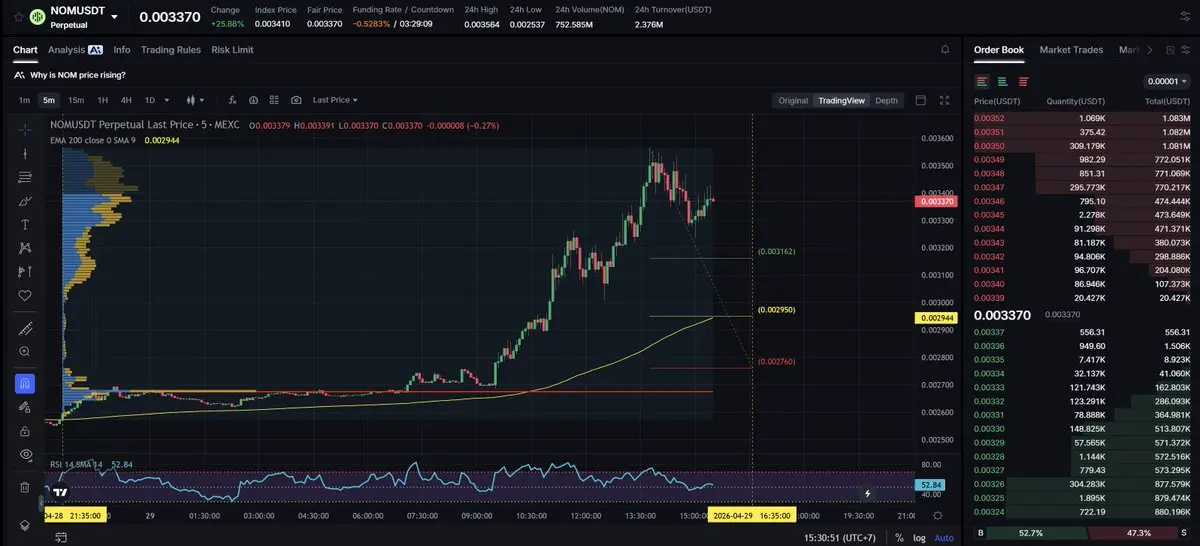Open the indicators fx button
Screen dimensions: 1200x546
(x=232, y=100)
